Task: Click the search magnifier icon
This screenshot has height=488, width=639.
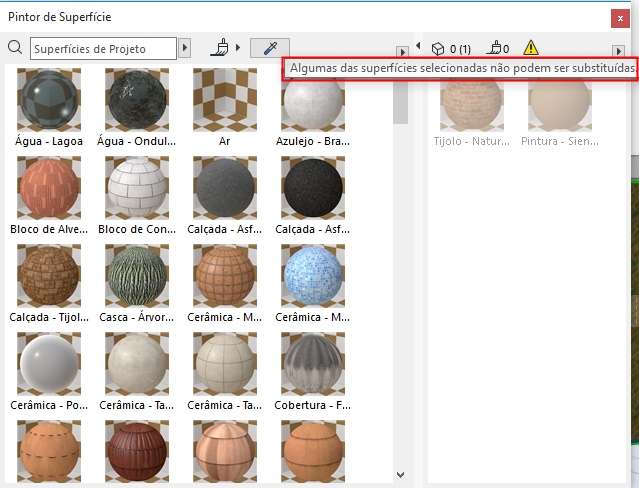Action: click(15, 48)
